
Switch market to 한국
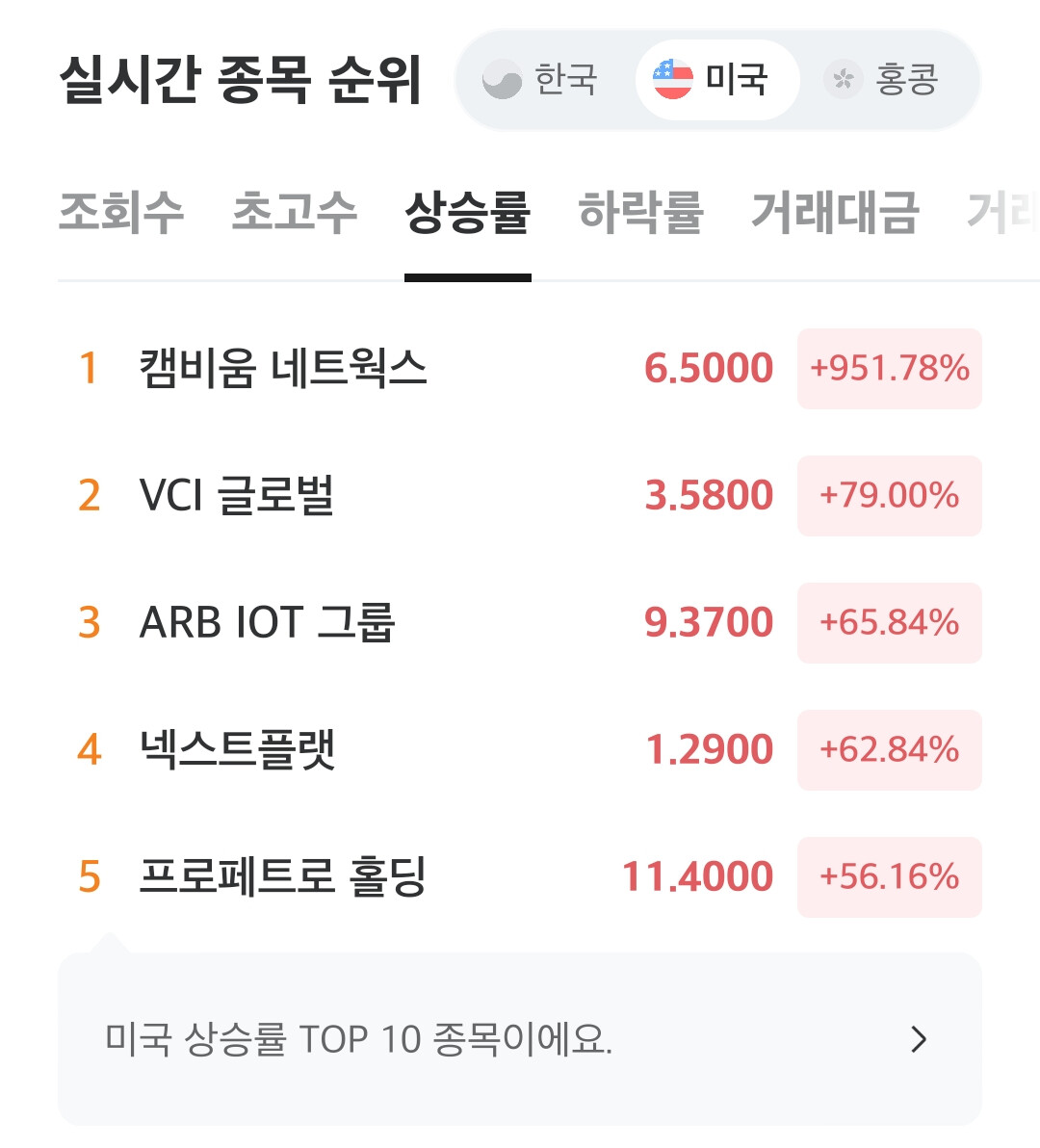point(540,79)
